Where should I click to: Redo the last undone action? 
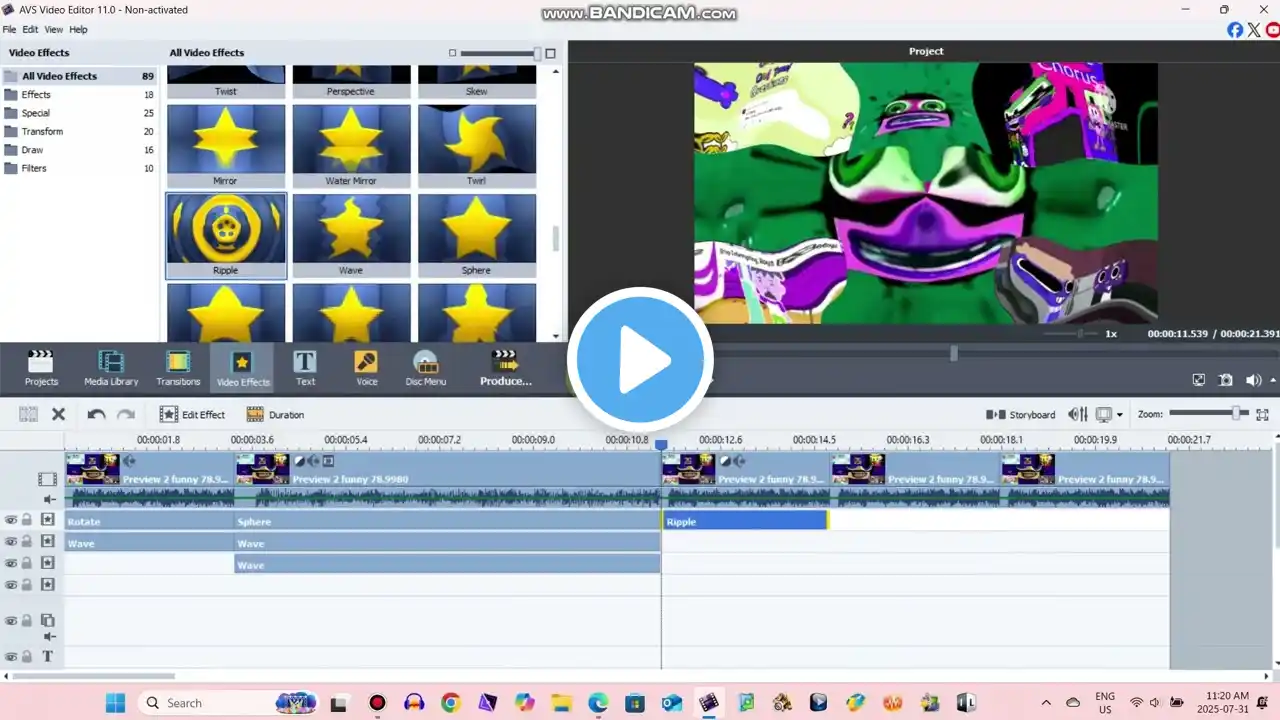click(126, 414)
